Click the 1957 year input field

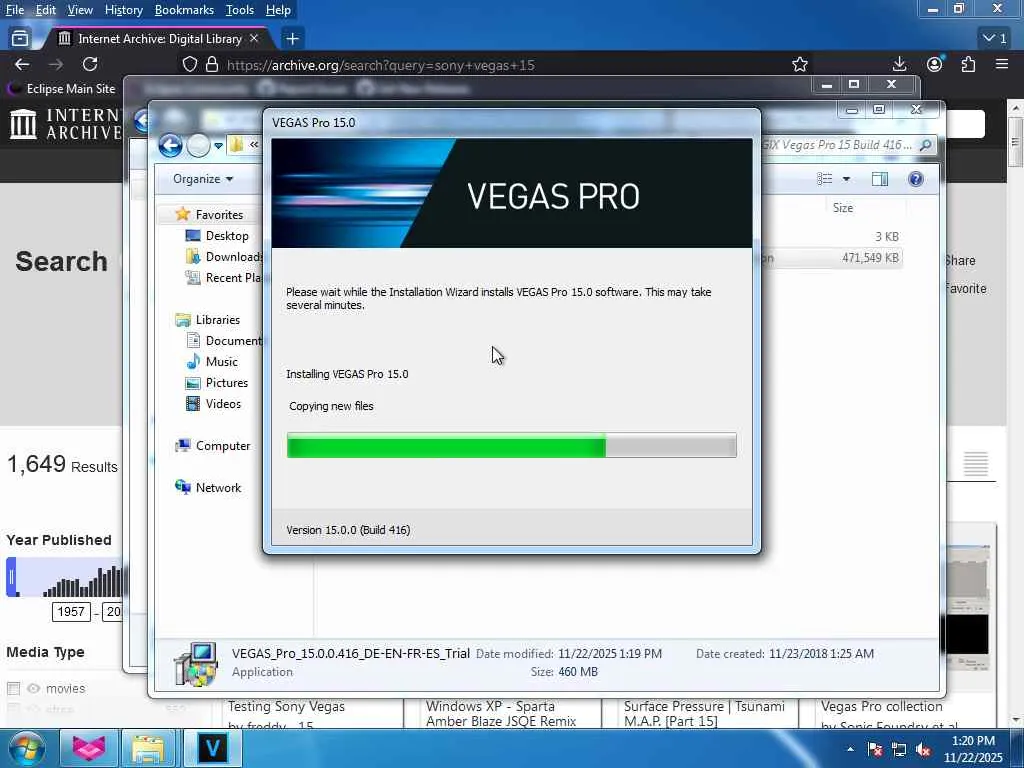click(71, 612)
